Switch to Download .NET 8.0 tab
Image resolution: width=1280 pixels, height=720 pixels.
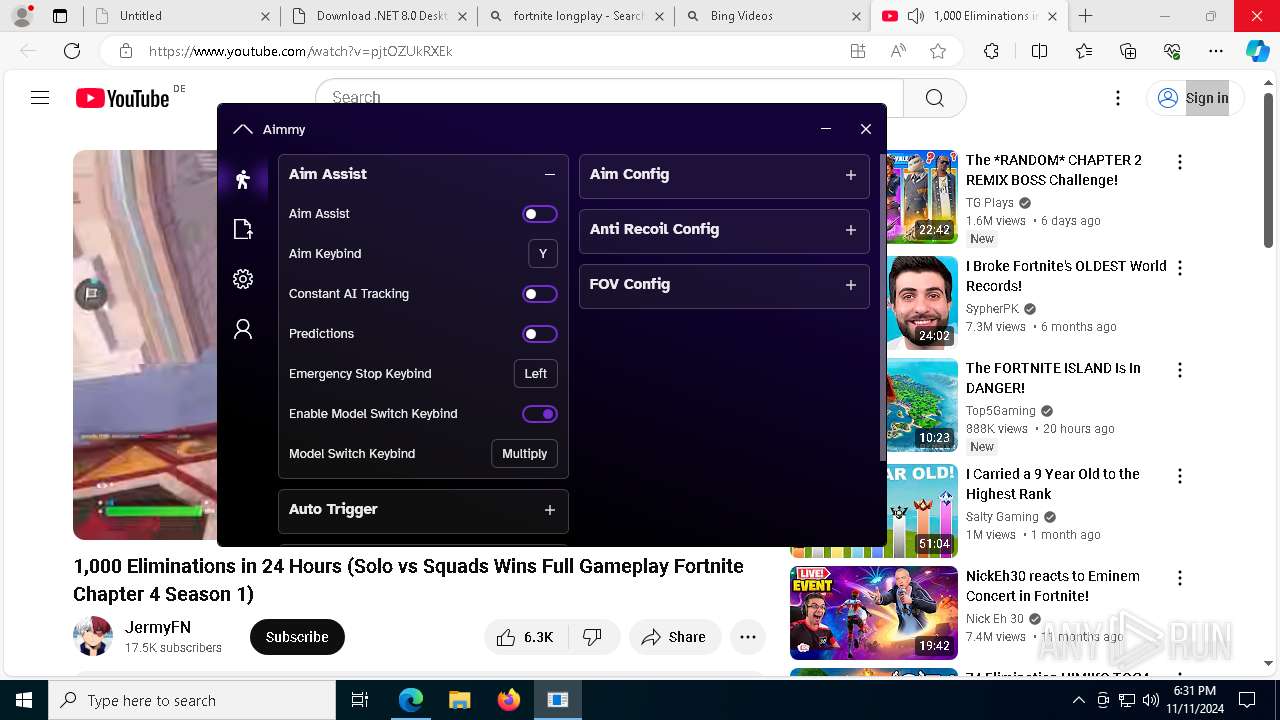[x=380, y=16]
